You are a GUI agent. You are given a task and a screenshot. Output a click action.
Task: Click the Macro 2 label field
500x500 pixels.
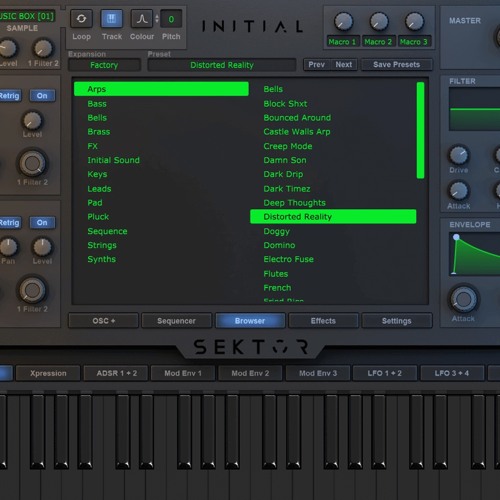378,42
